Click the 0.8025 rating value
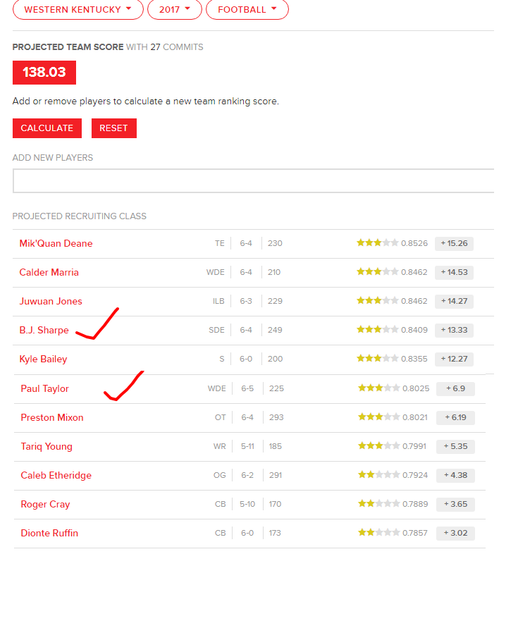This screenshot has width=506, height=640. (416, 389)
